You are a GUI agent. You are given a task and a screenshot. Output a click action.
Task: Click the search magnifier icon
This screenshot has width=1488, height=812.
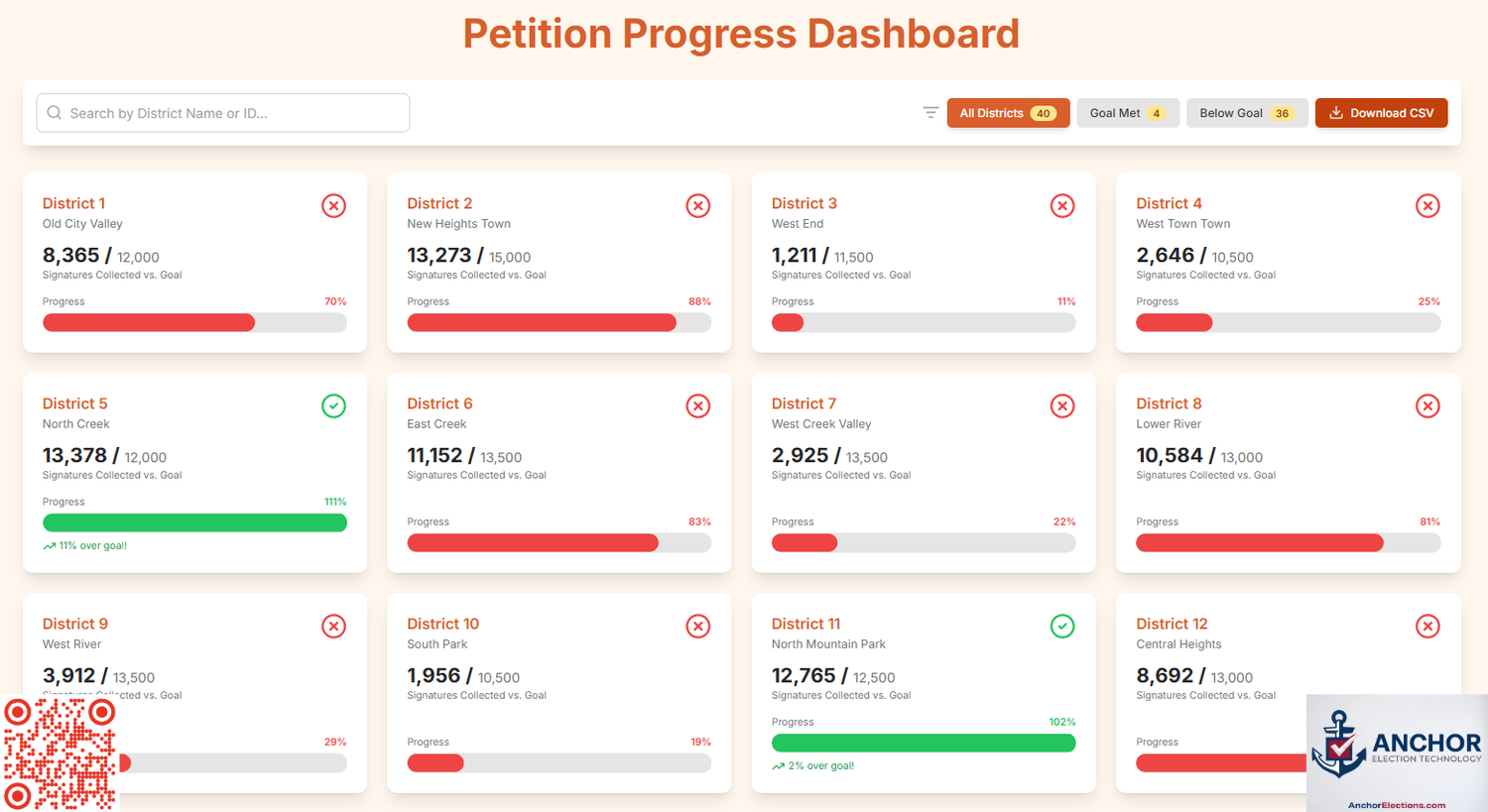[55, 113]
